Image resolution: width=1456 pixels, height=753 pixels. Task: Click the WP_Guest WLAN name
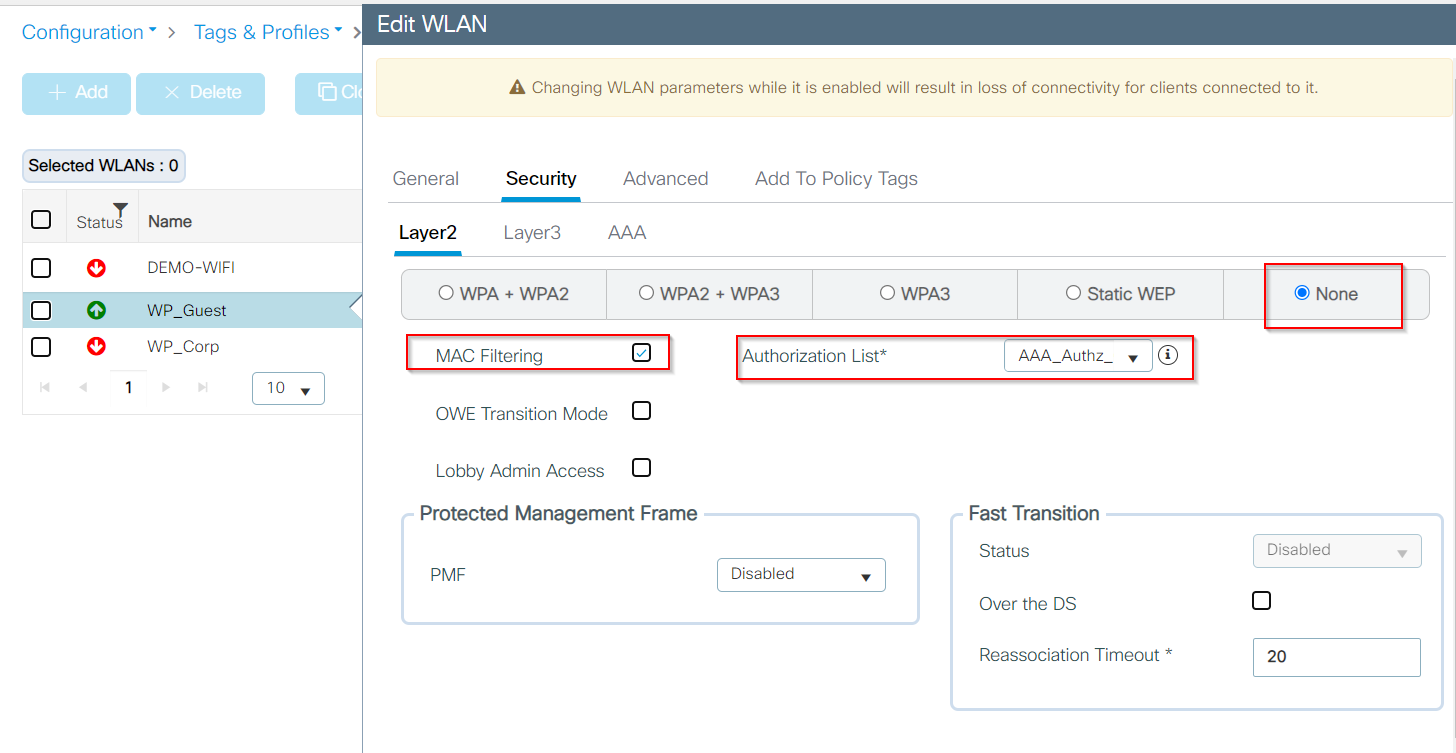[x=187, y=311]
